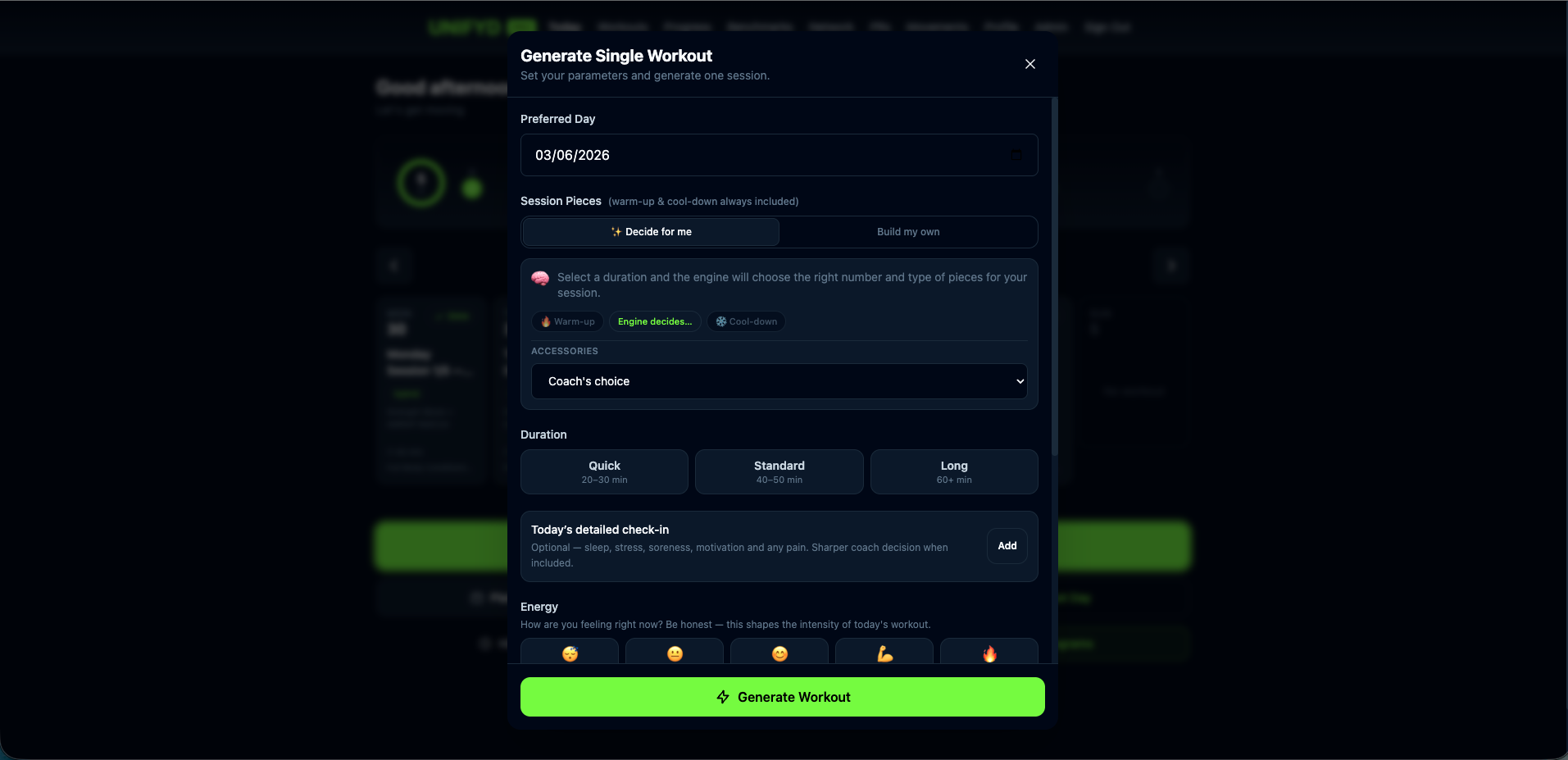The image size is (1568, 760).
Task: Open the calendar picker icon in Preferred Day
Action: (1016, 155)
